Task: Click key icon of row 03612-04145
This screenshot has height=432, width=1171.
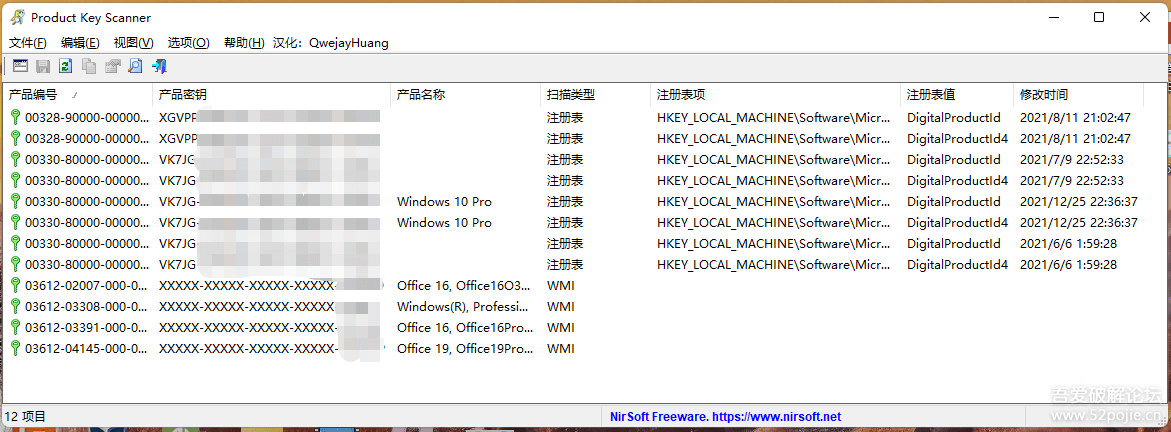Action: 15,348
